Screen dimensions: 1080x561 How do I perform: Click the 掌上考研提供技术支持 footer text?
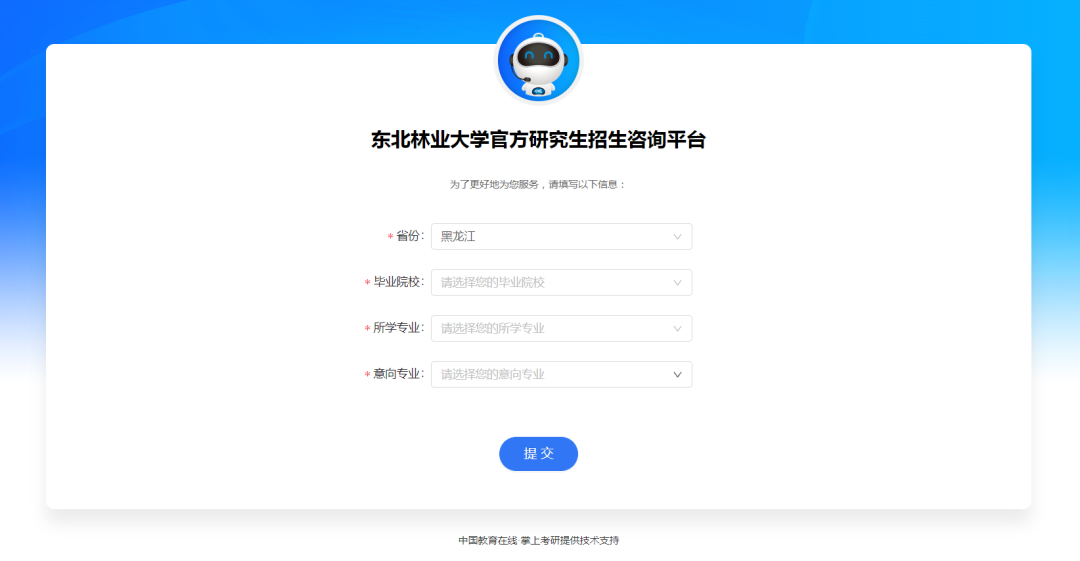click(570, 540)
